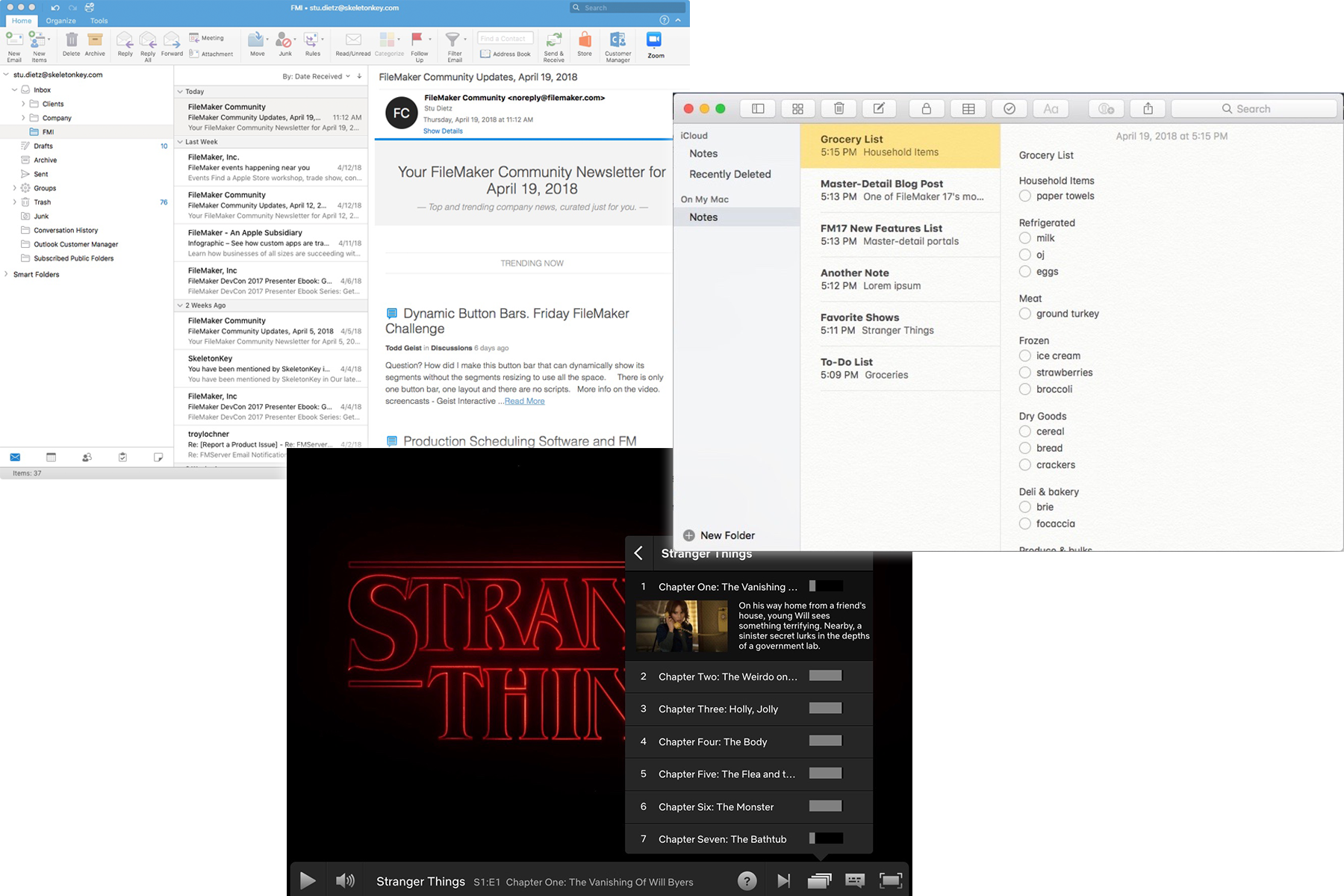The image size is (1344, 896).
Task: Open the By: Date Received sort dropdown
Action: (317, 76)
